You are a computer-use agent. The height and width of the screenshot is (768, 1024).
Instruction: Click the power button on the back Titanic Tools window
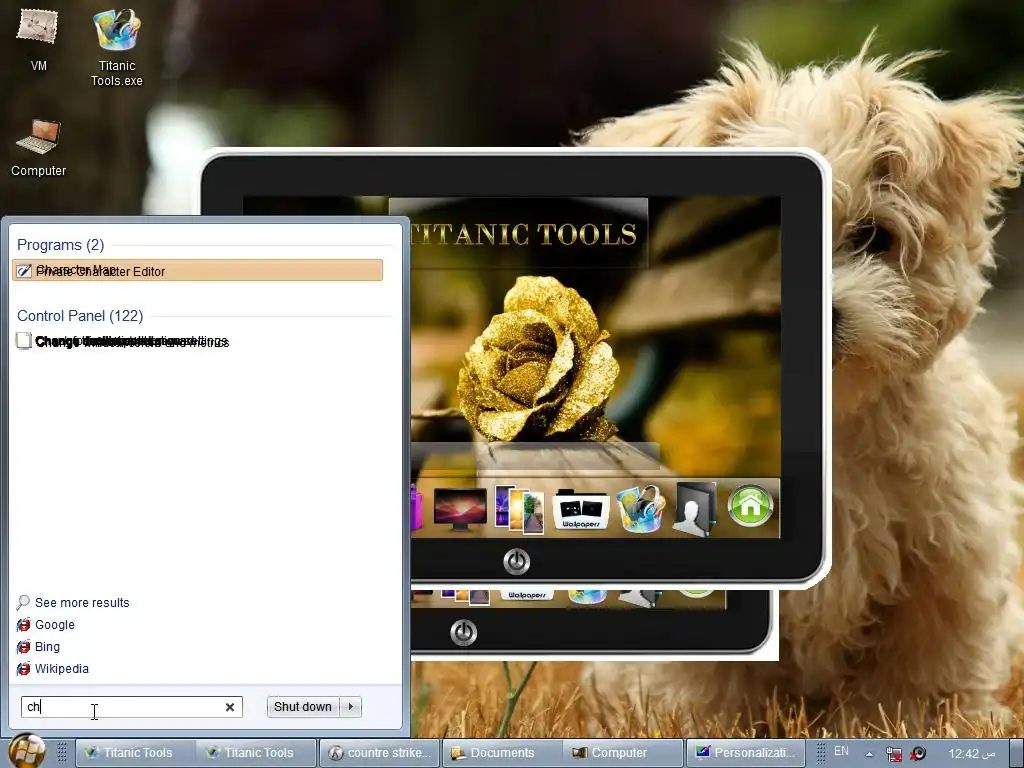point(464,632)
